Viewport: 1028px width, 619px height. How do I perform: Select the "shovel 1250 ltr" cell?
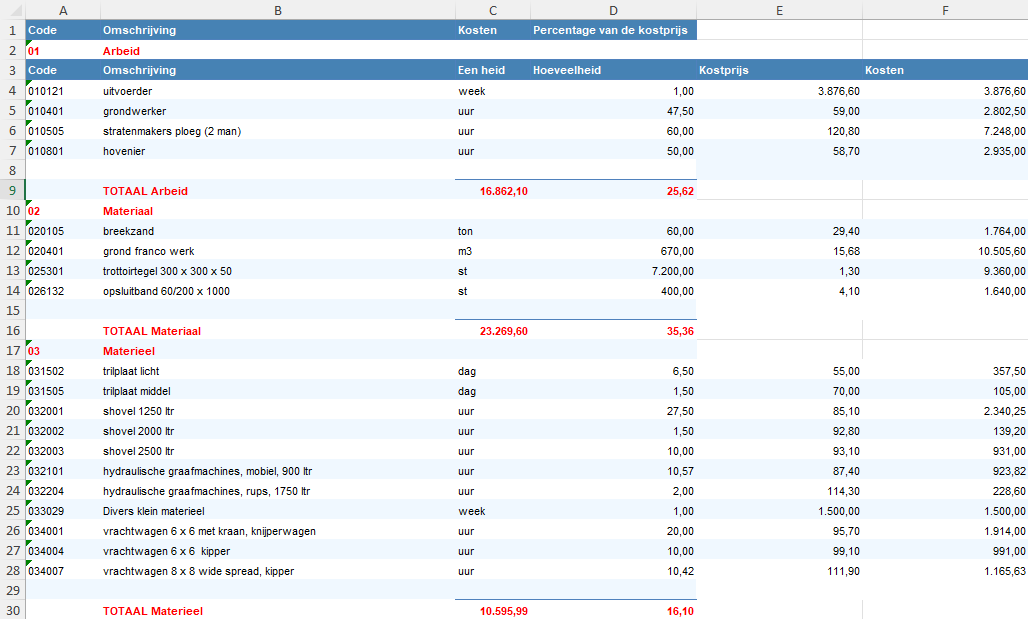tap(278, 411)
